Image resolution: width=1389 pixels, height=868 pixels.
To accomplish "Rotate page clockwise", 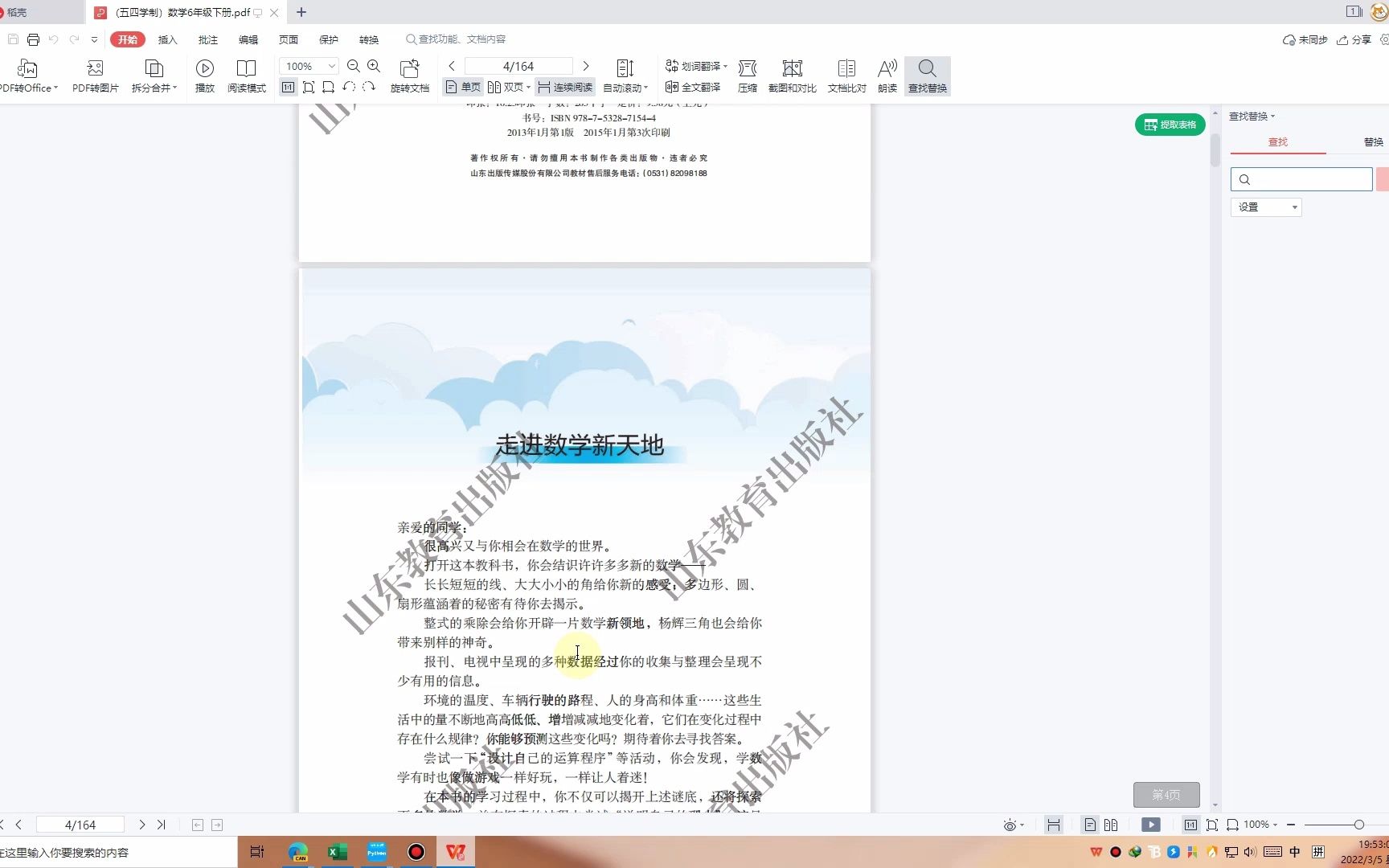I will pos(369,87).
